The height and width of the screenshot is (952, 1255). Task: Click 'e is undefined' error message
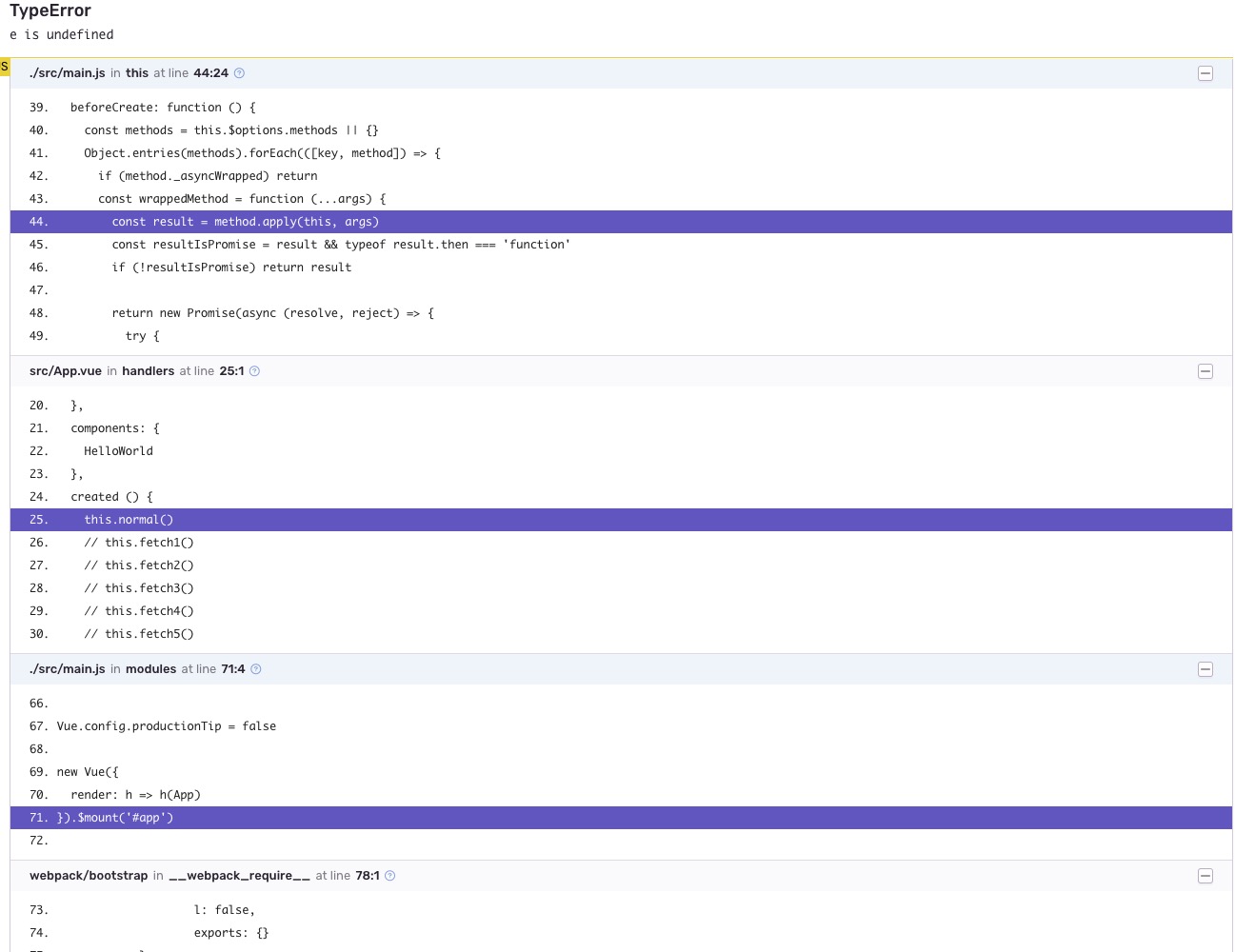tap(62, 34)
